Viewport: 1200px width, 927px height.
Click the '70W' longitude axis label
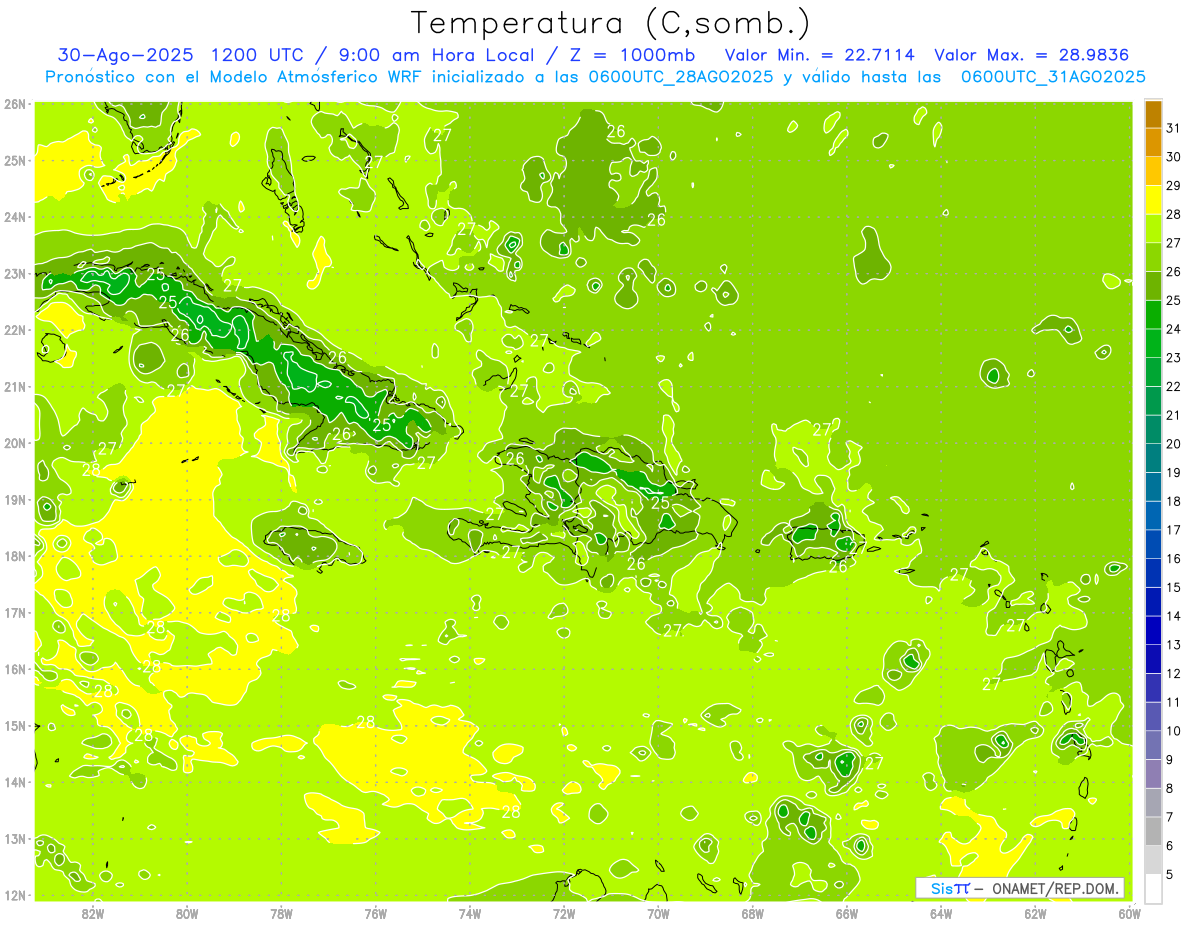tap(658, 913)
